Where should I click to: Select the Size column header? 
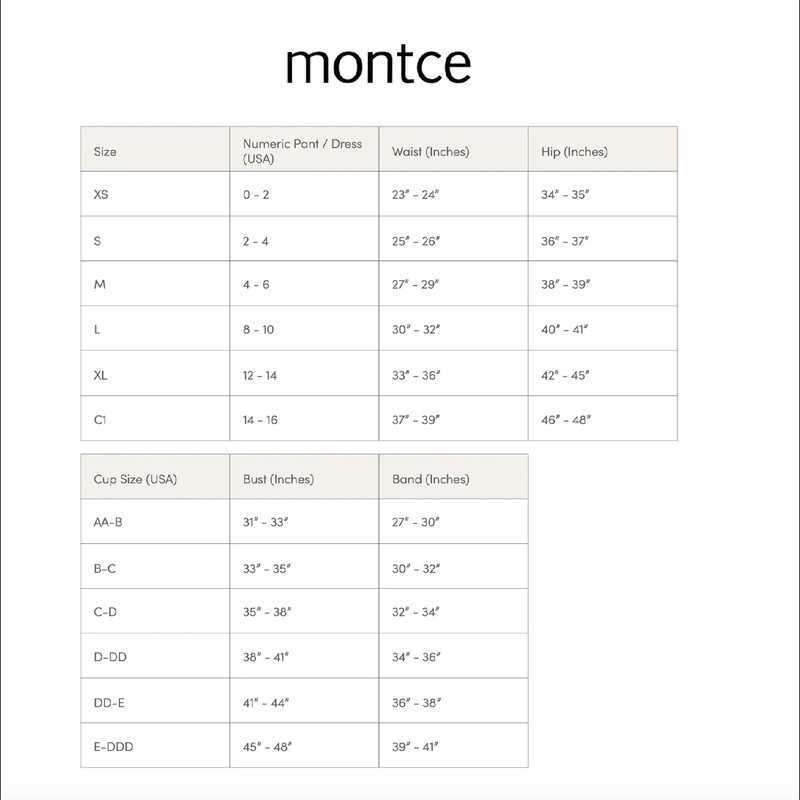(105, 152)
